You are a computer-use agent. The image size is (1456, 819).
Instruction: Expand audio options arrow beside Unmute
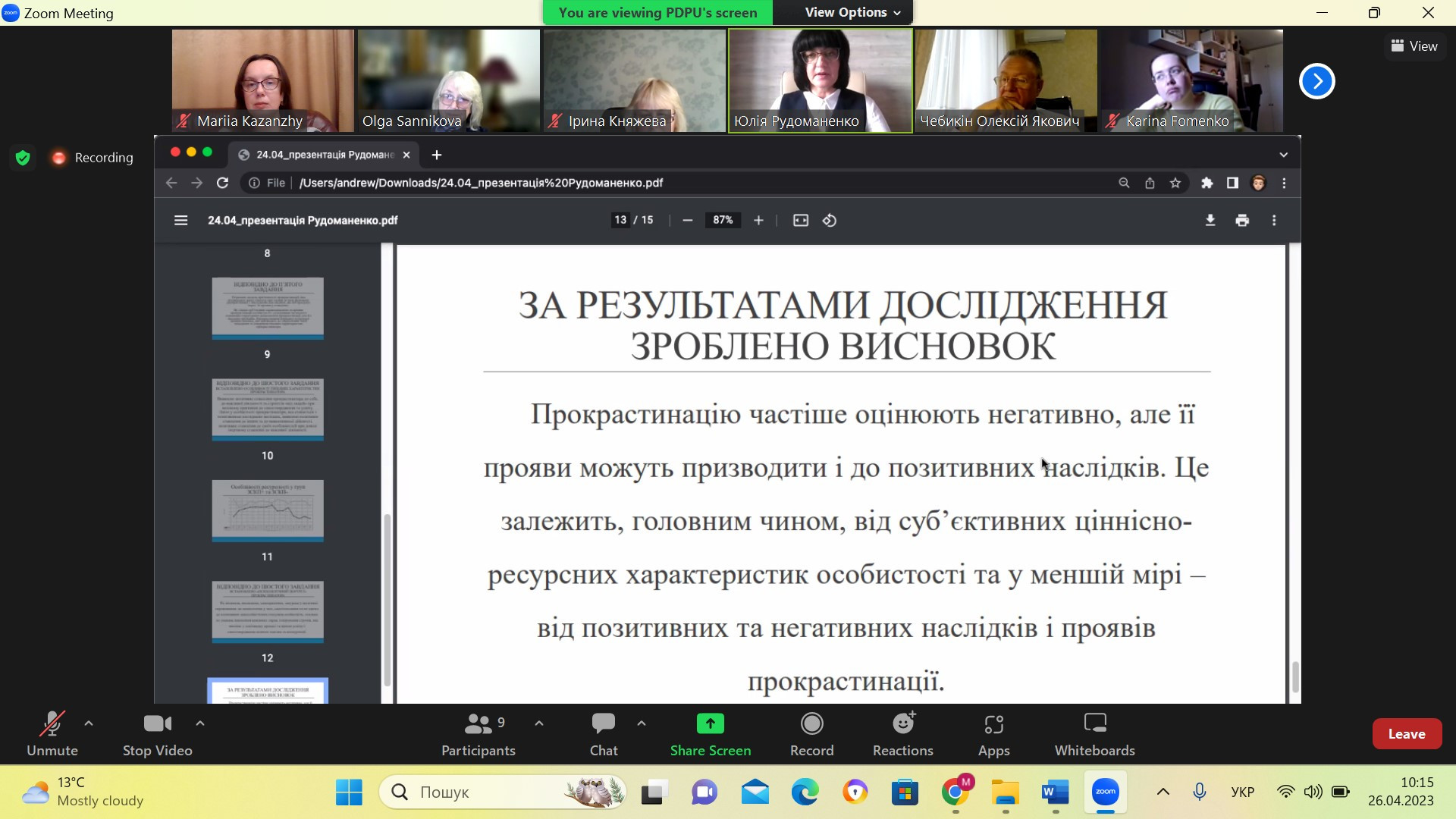[x=89, y=723]
